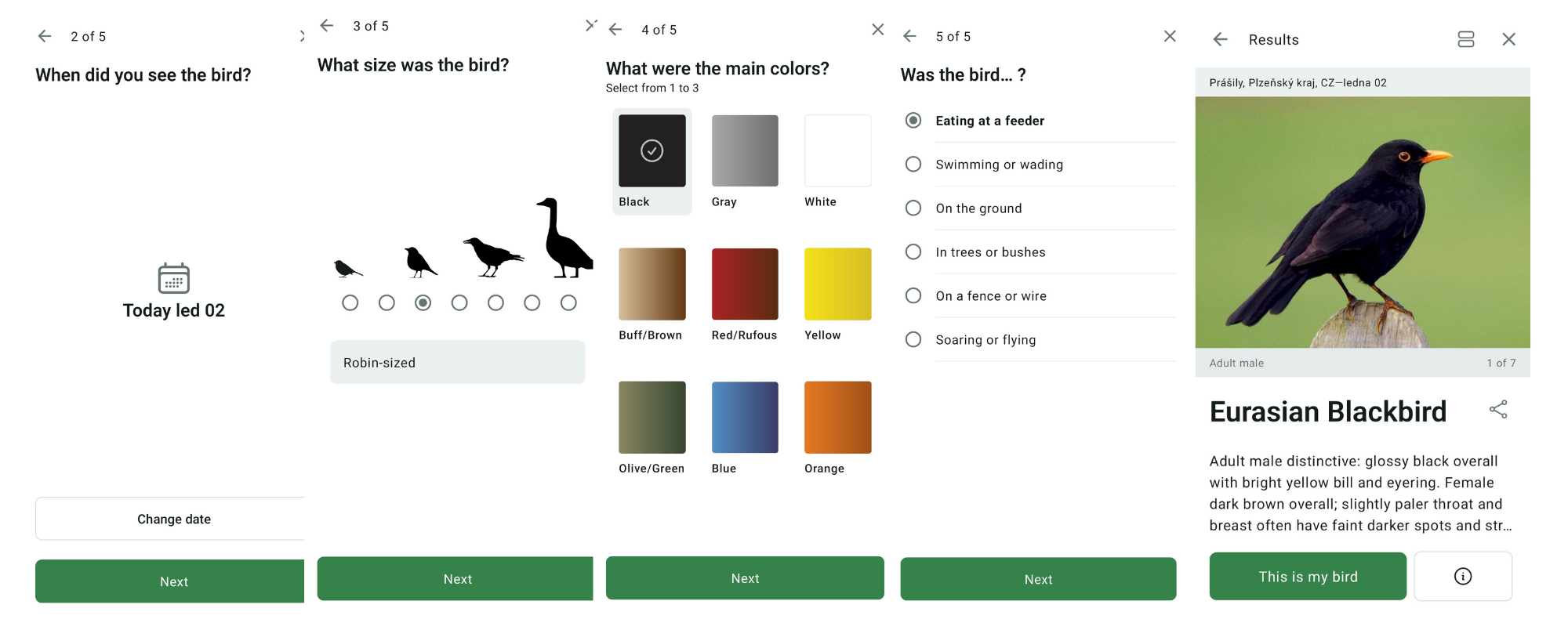Pick the Yellow color swatch
The height and width of the screenshot is (619, 1568).
click(x=837, y=284)
